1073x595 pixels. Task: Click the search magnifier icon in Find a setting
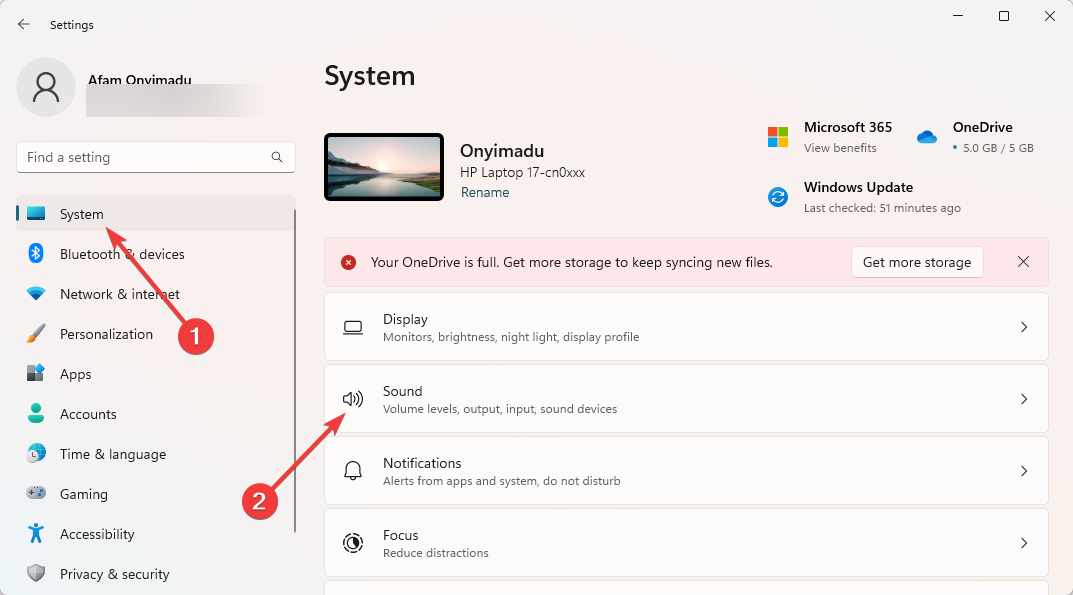[276, 157]
